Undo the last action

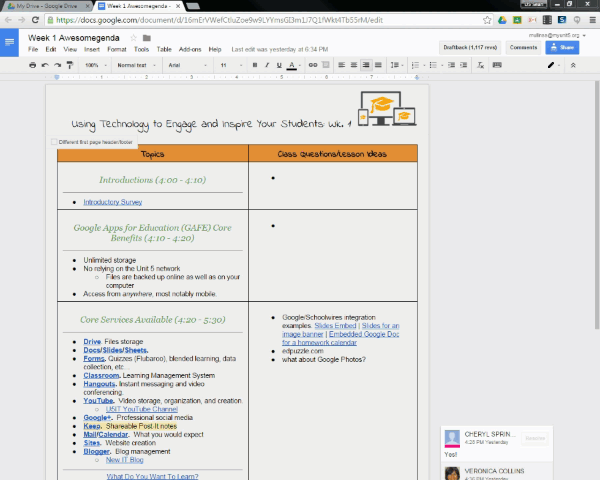45,65
